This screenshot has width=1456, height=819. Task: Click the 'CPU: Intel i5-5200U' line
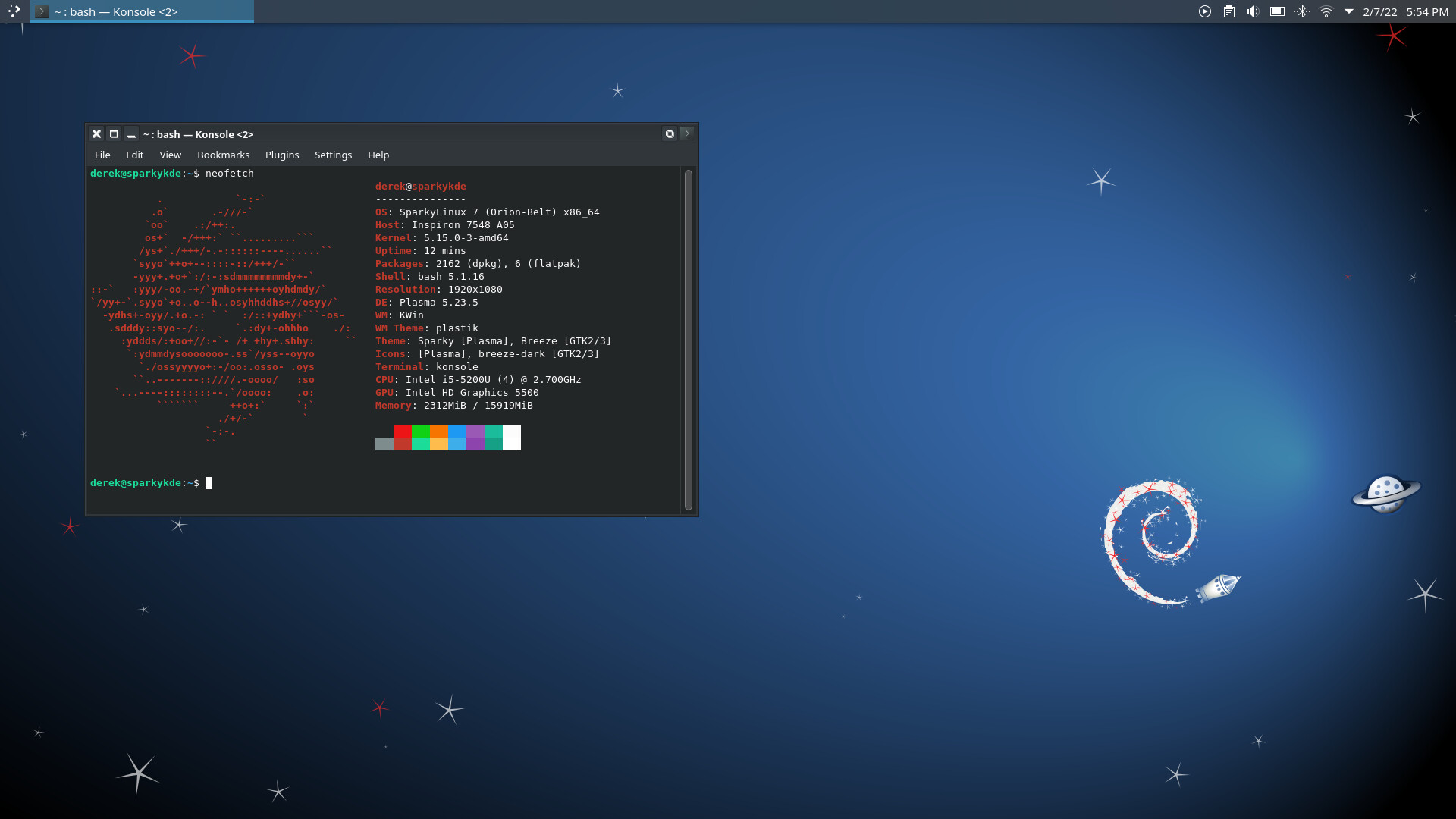(x=479, y=380)
